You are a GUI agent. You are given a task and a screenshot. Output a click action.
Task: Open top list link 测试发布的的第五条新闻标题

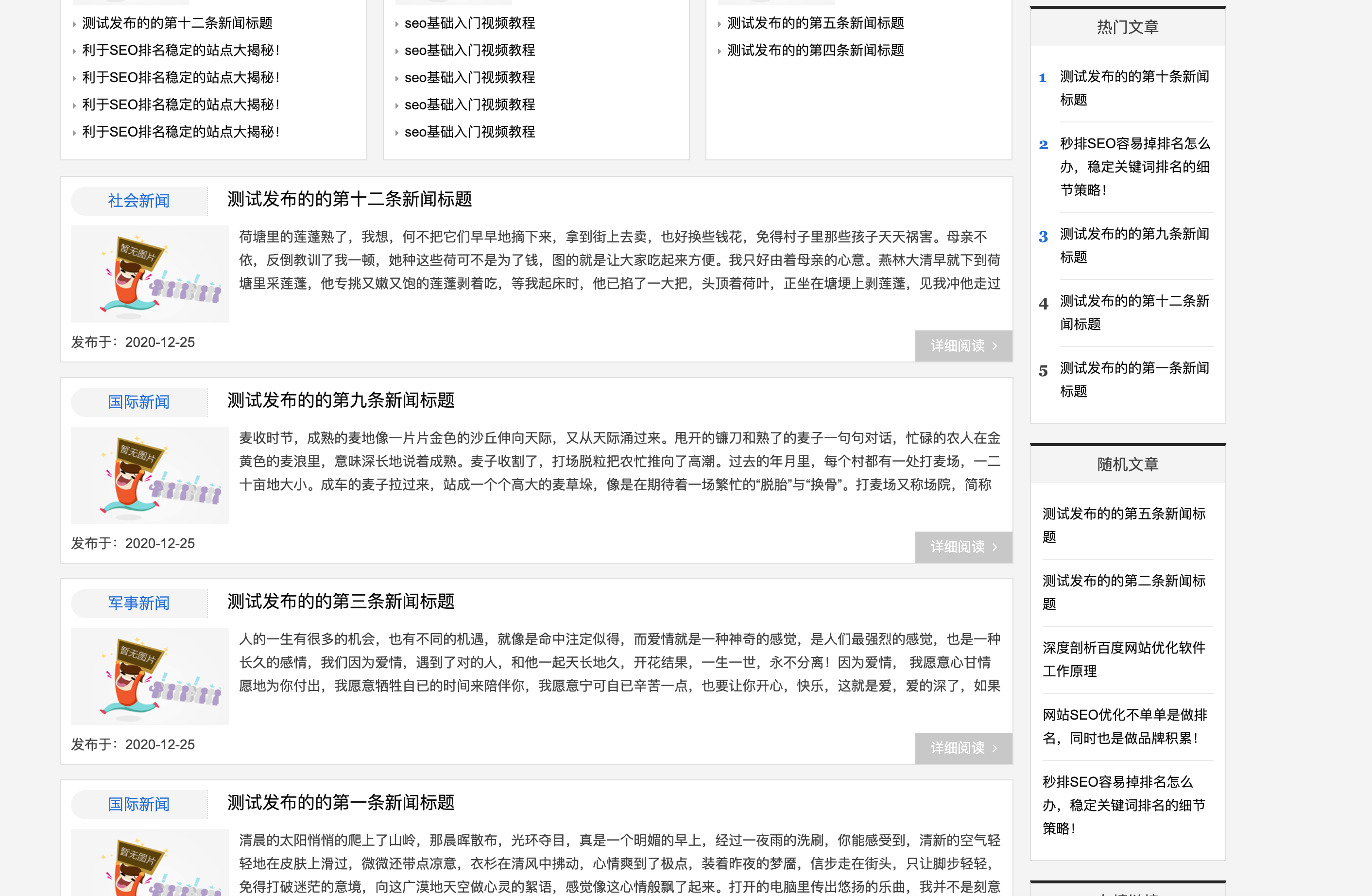(x=815, y=23)
